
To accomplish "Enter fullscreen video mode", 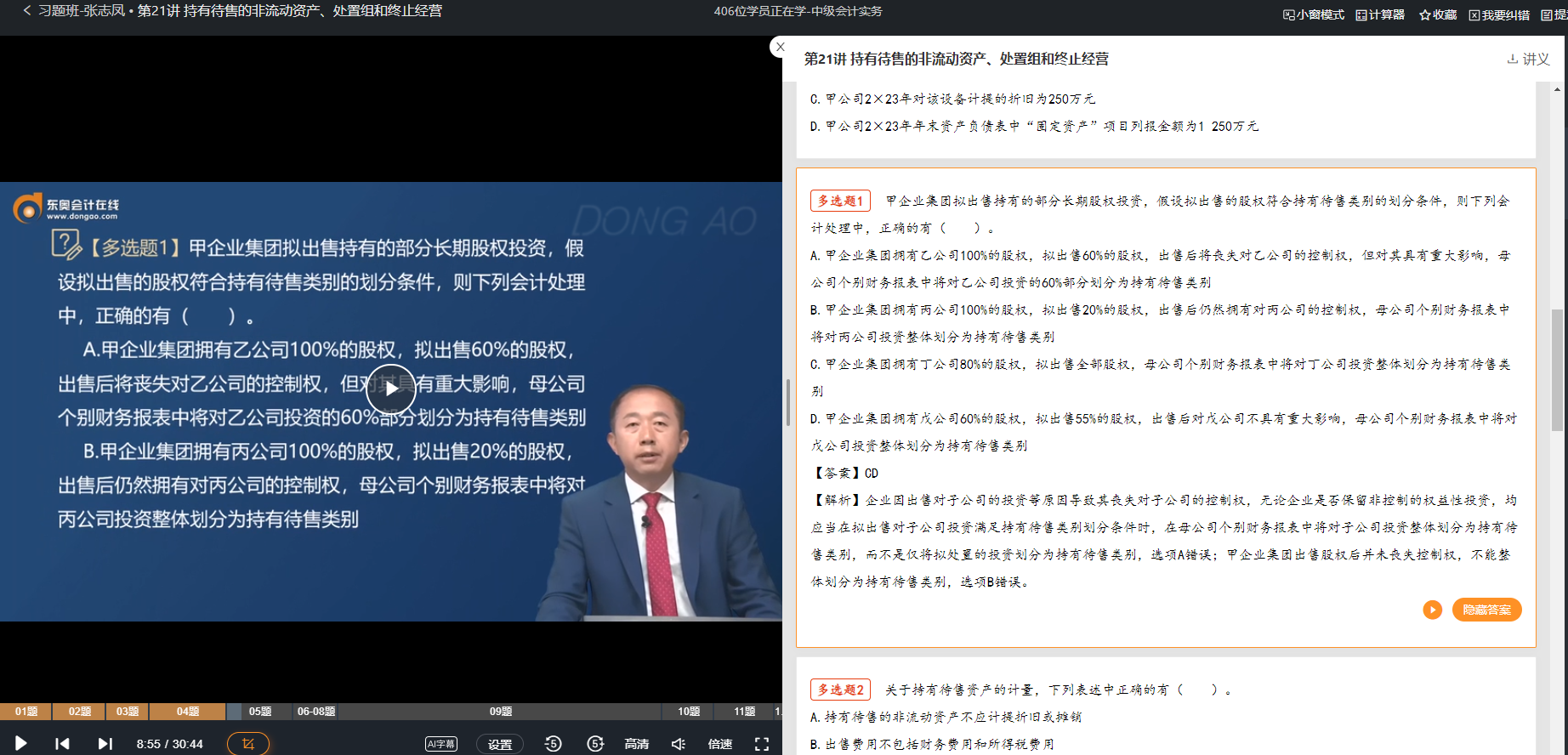I will (x=762, y=744).
